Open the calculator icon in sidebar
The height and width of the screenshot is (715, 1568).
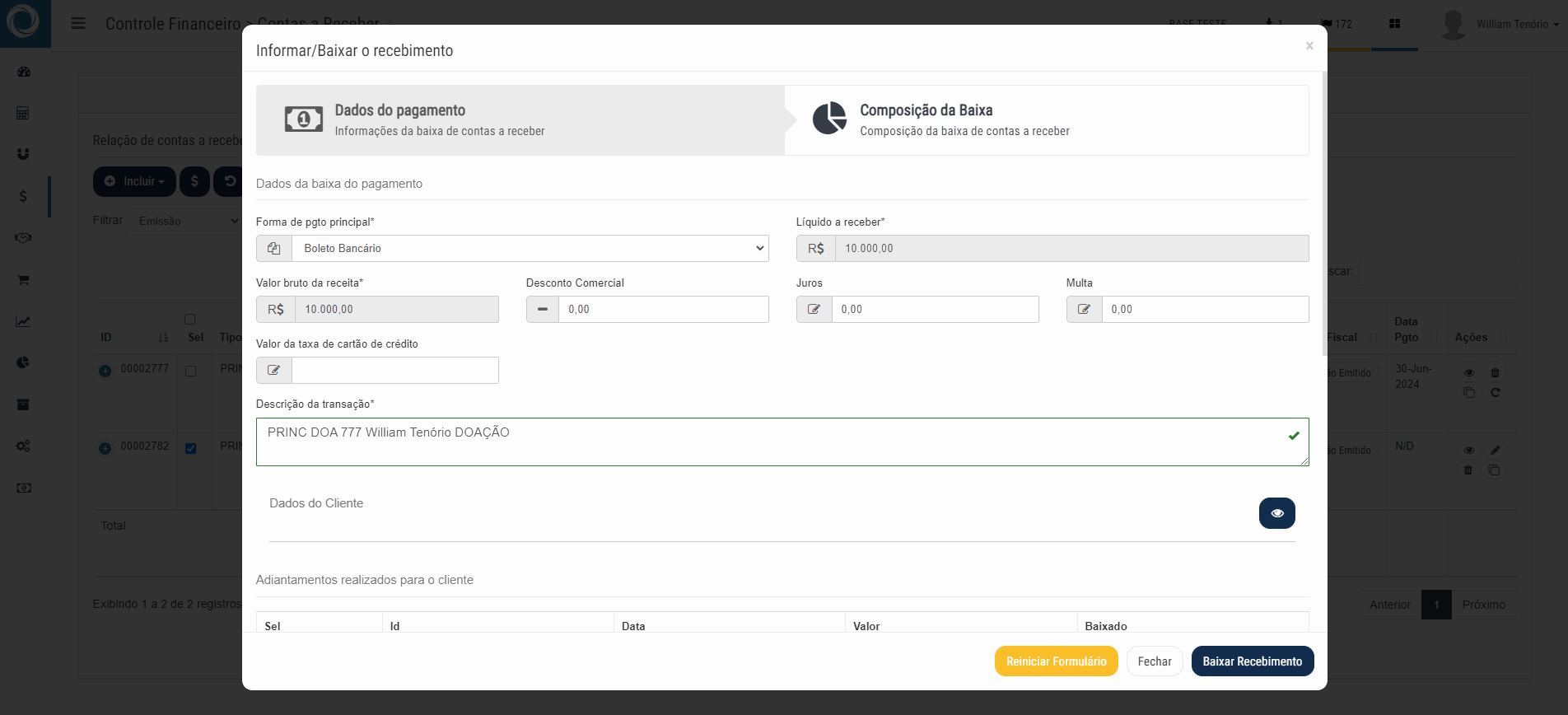point(23,113)
